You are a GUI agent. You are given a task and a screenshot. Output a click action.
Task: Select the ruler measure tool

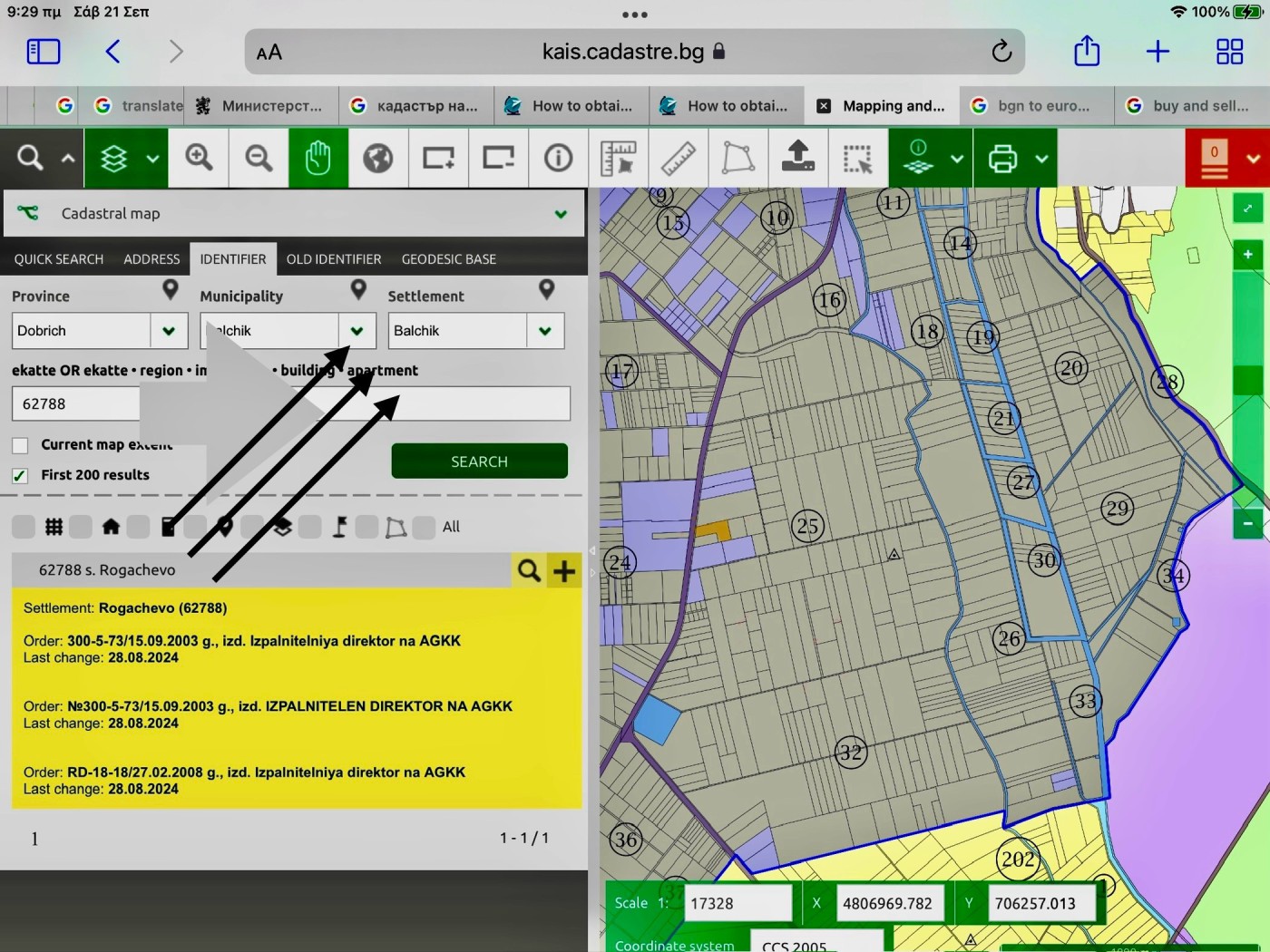click(678, 159)
